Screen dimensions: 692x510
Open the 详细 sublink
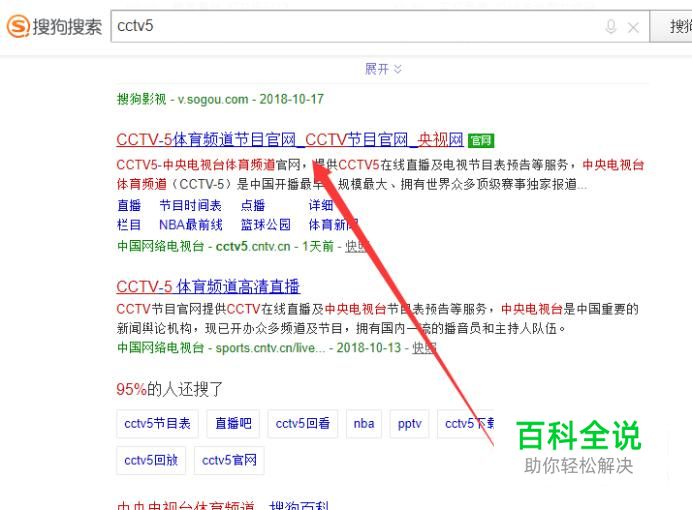coord(321,205)
